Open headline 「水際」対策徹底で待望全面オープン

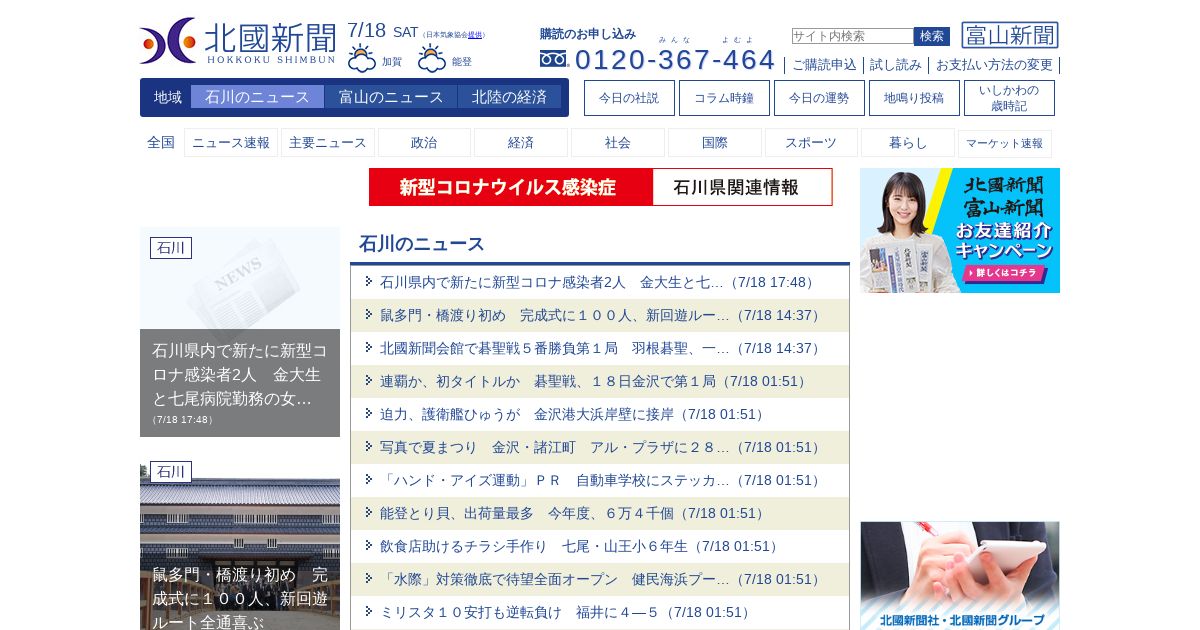pos(602,579)
